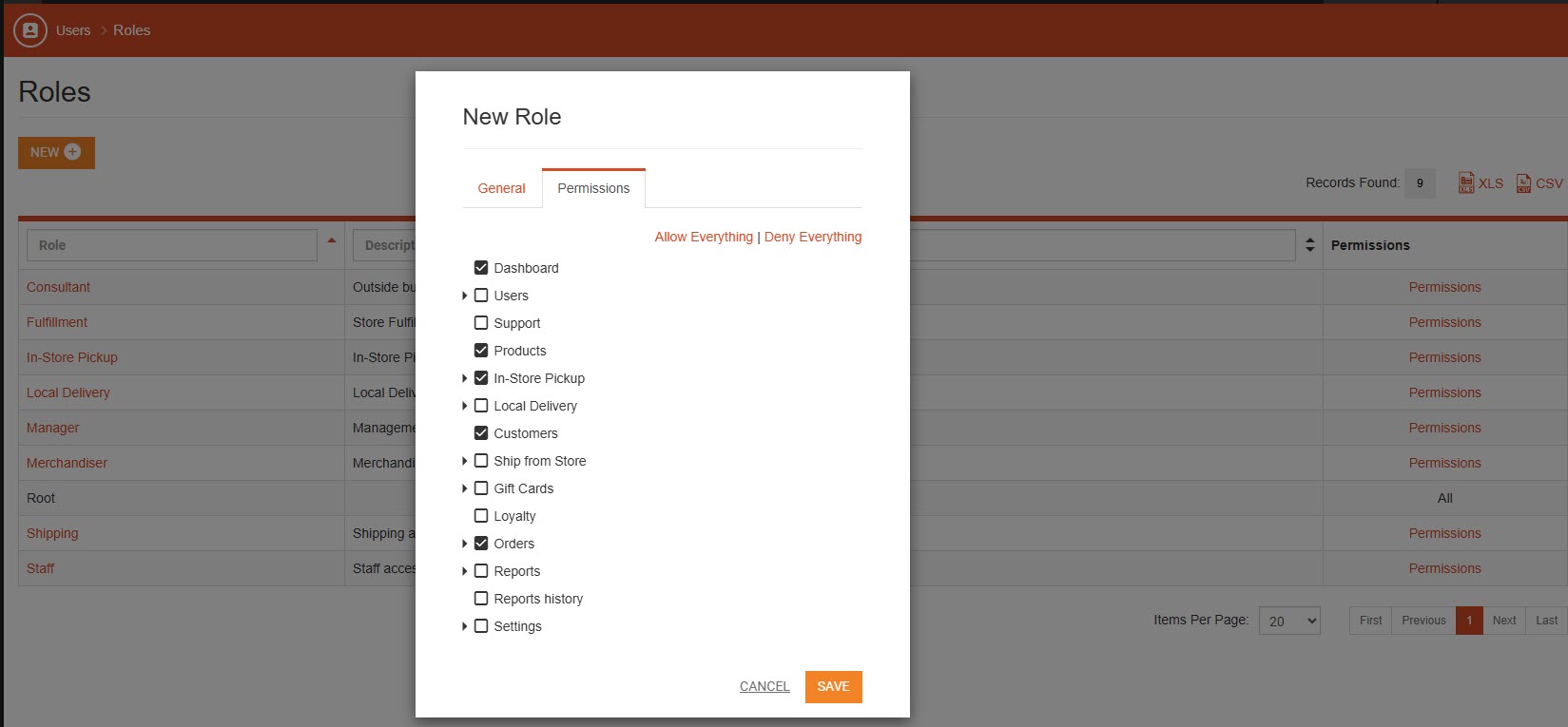
Task: Check the Gift Cards checkbox
Action: click(481, 488)
